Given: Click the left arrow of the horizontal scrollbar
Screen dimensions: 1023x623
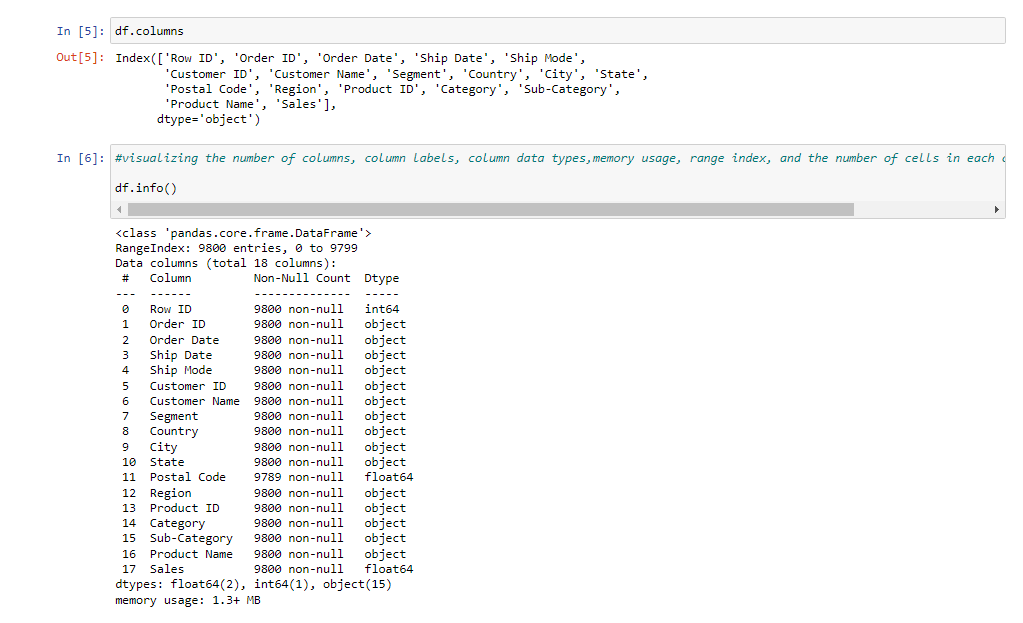Looking at the screenshot, I should click(x=120, y=209).
